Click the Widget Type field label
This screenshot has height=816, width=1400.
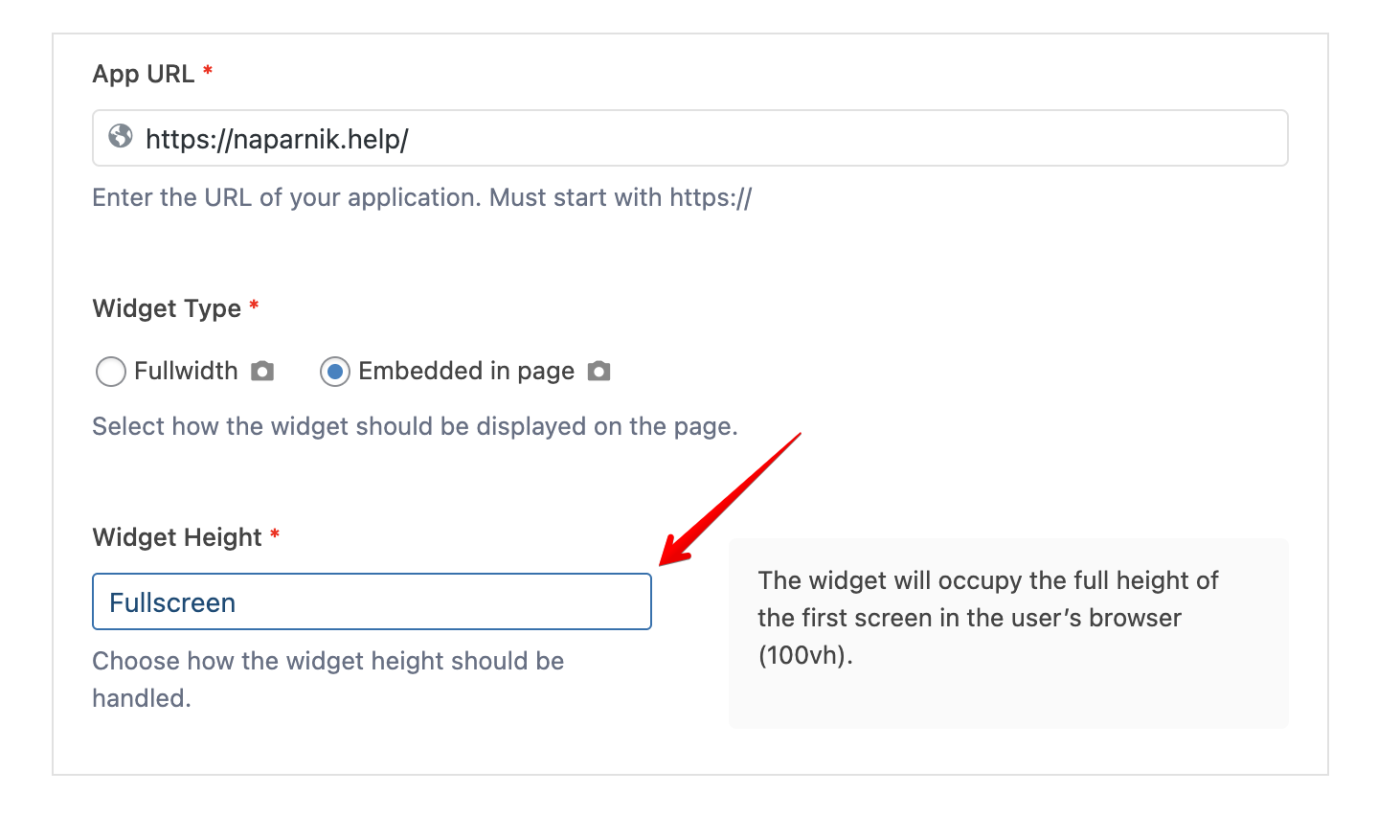(166, 308)
